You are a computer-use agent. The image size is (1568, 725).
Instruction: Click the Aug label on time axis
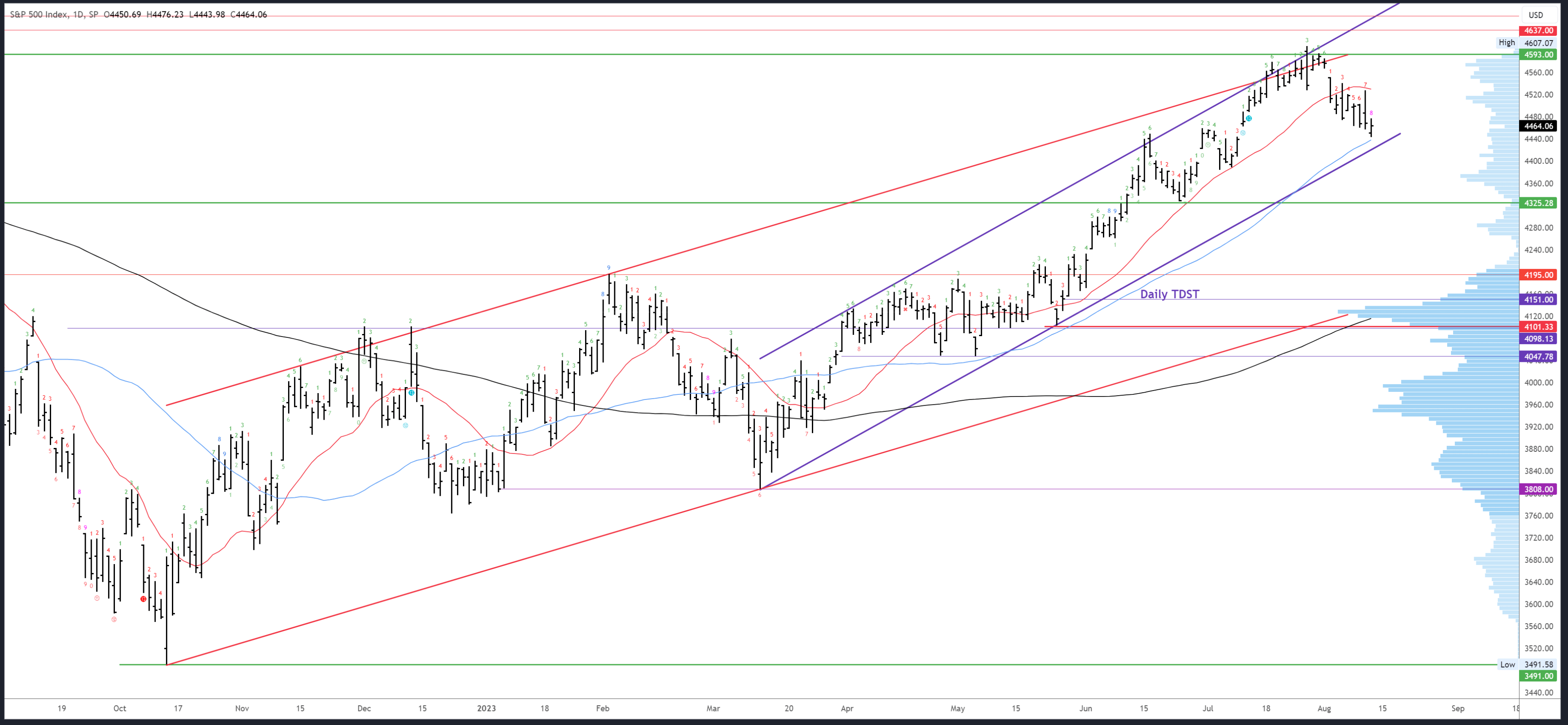tap(1324, 708)
